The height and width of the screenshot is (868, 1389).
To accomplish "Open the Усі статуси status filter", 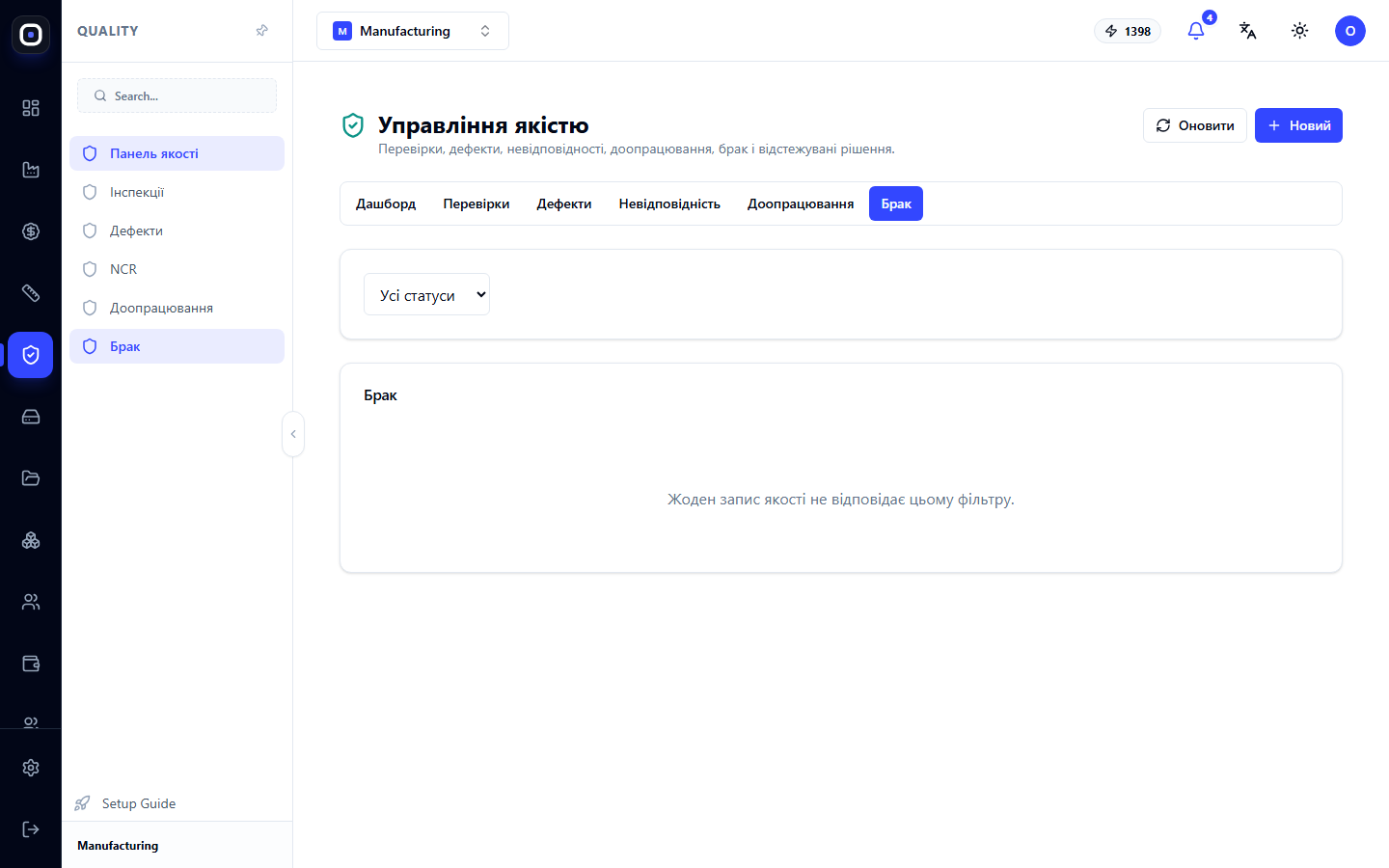I will click(426, 294).
